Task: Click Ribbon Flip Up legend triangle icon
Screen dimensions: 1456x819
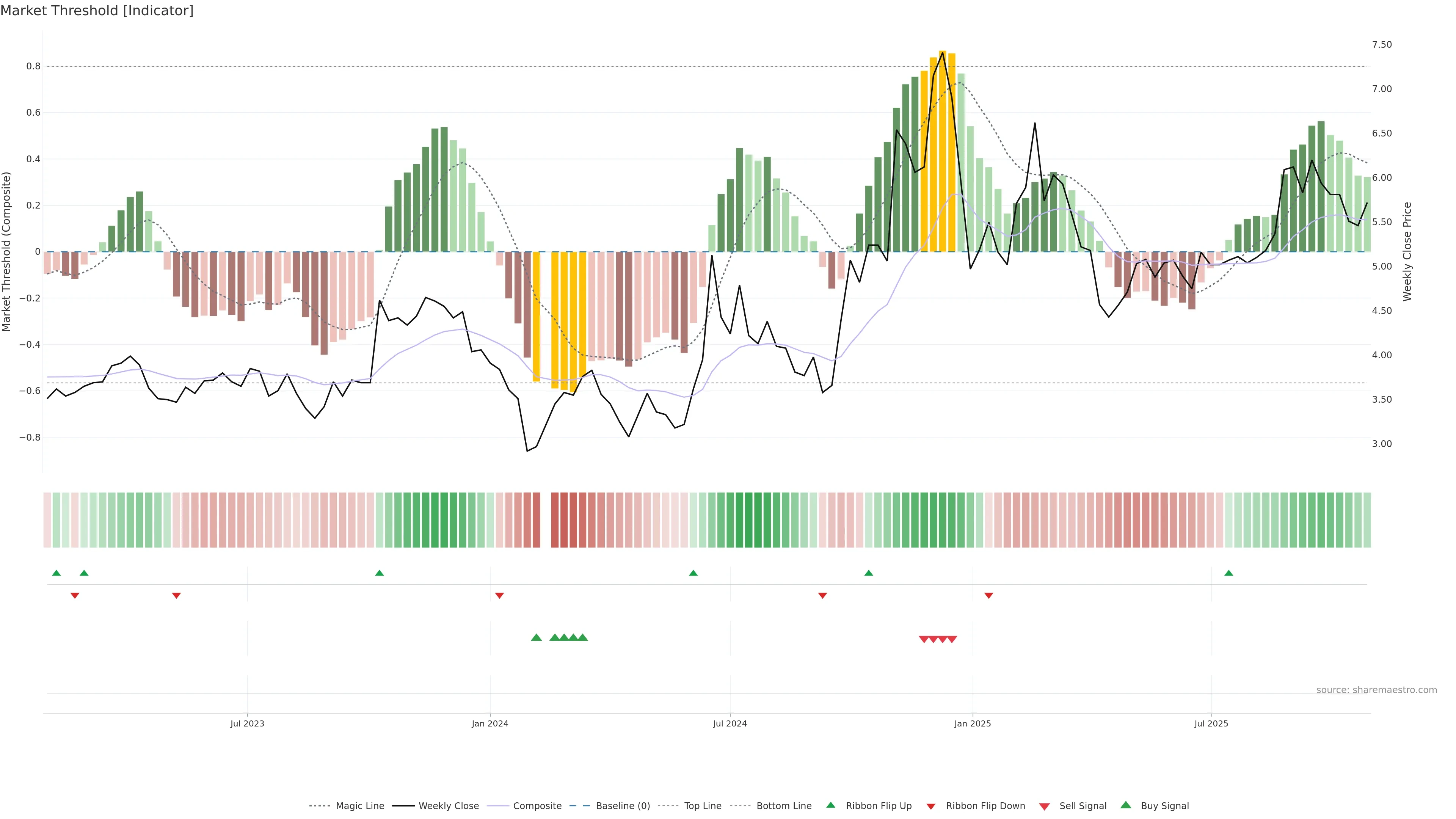Action: [830, 805]
